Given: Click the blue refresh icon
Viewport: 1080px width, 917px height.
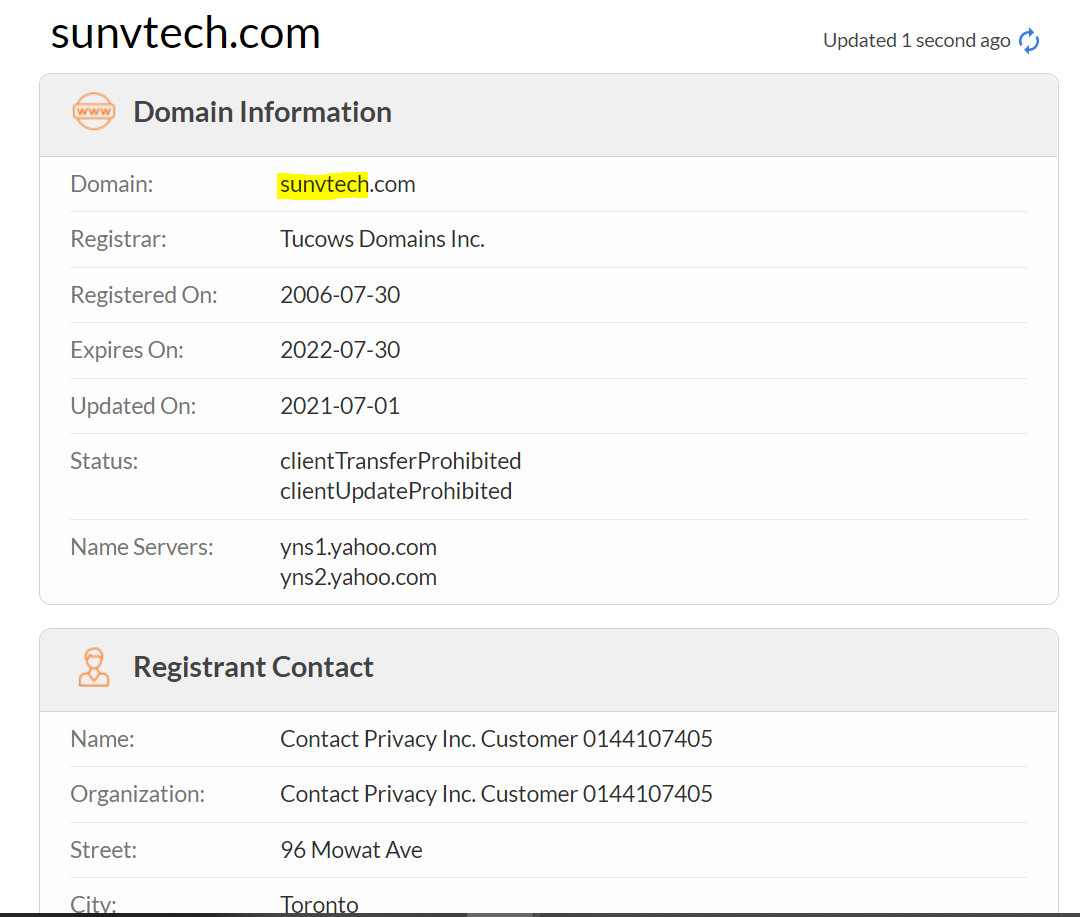Looking at the screenshot, I should (x=1029, y=41).
